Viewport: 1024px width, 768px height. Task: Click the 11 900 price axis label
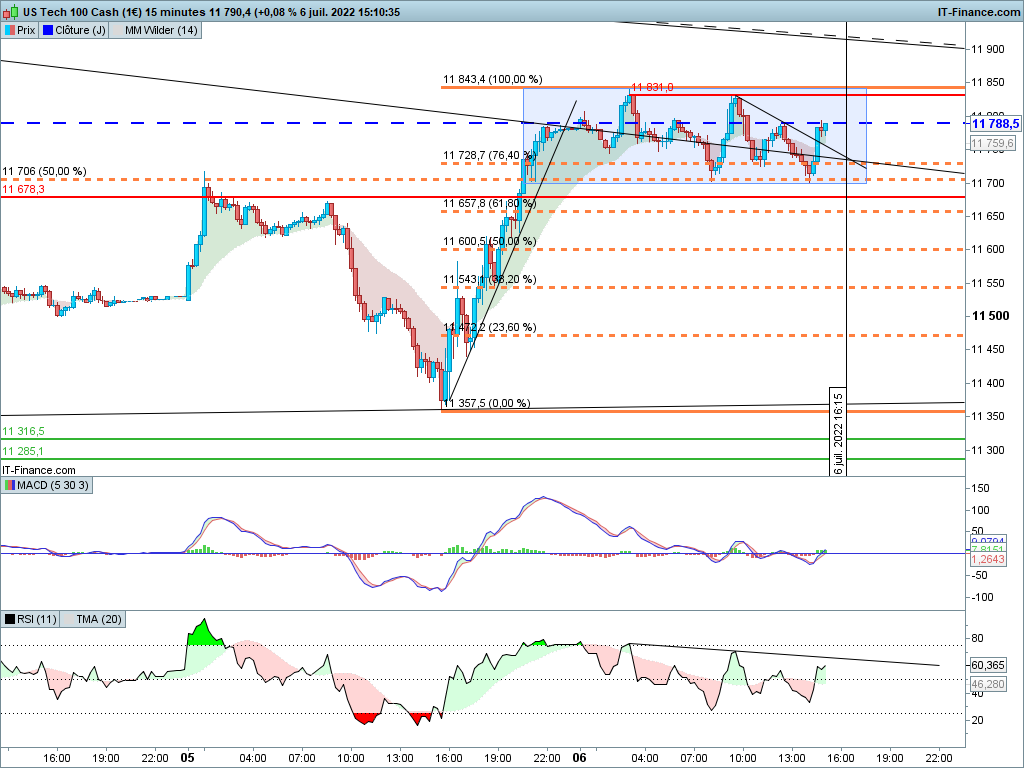(x=987, y=49)
